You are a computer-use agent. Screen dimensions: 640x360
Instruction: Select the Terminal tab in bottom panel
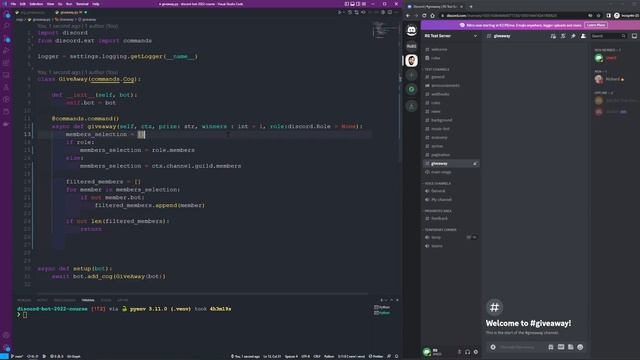[x=88, y=300]
